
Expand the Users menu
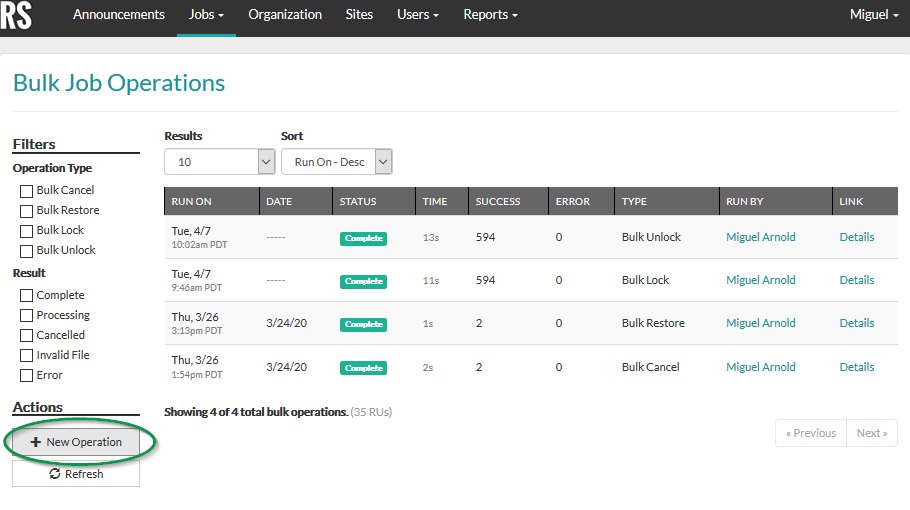click(418, 15)
